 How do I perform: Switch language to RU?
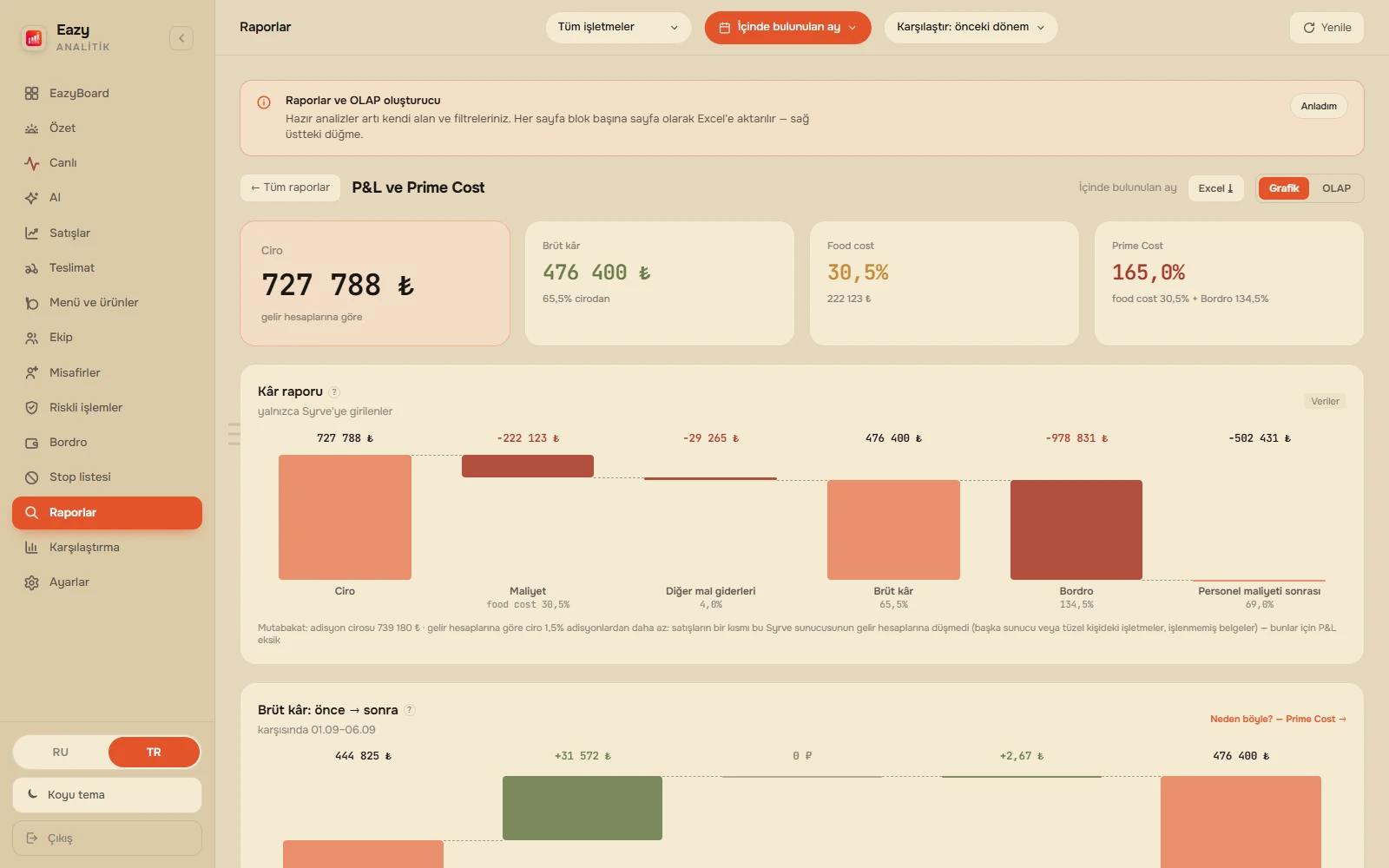61,752
